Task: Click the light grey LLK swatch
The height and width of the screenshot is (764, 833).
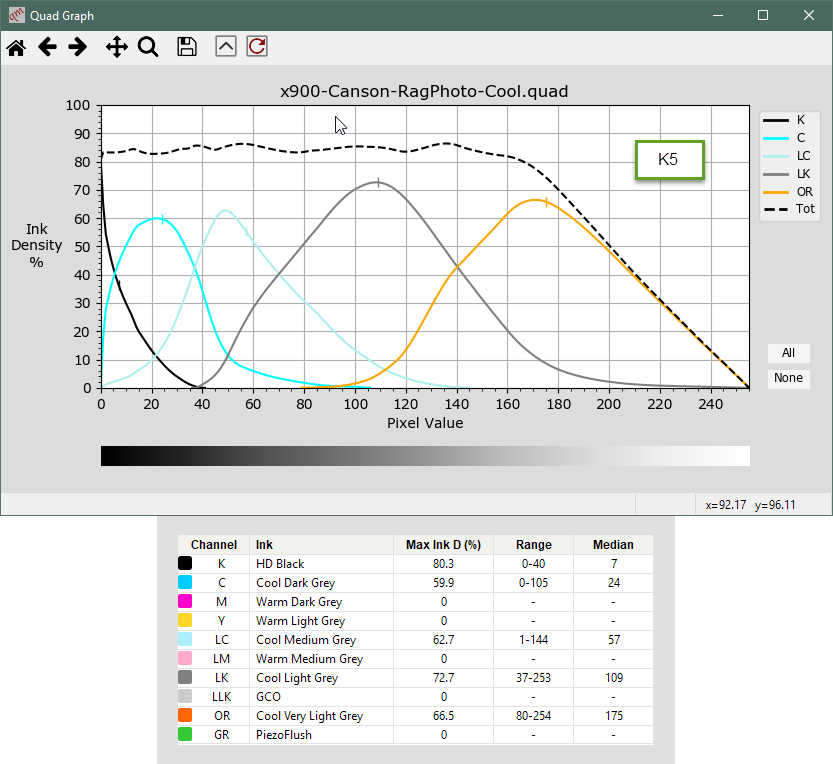Action: pos(185,696)
